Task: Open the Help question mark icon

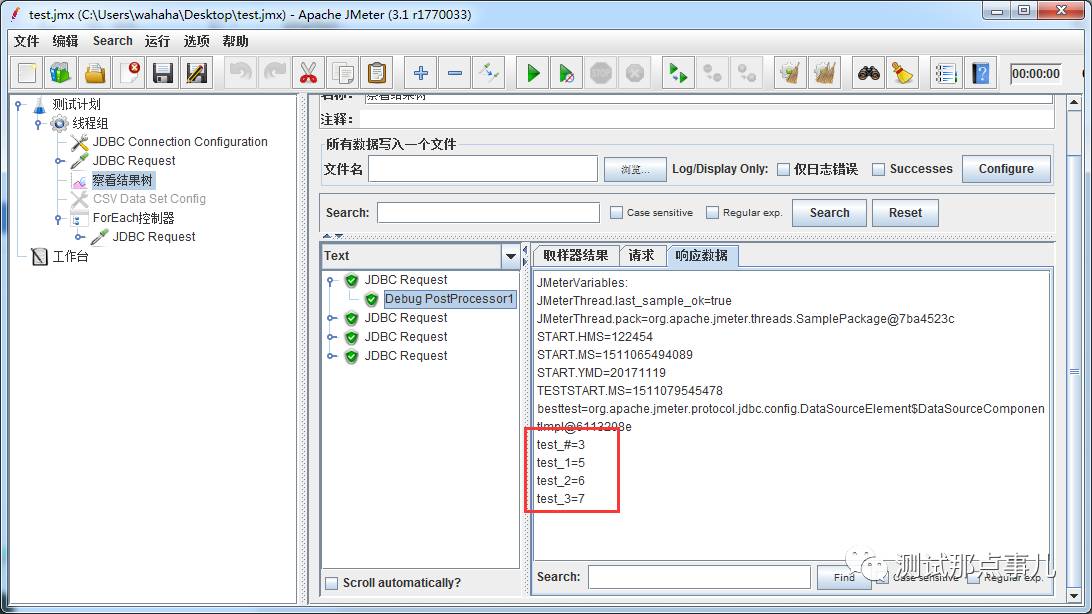Action: click(x=981, y=73)
